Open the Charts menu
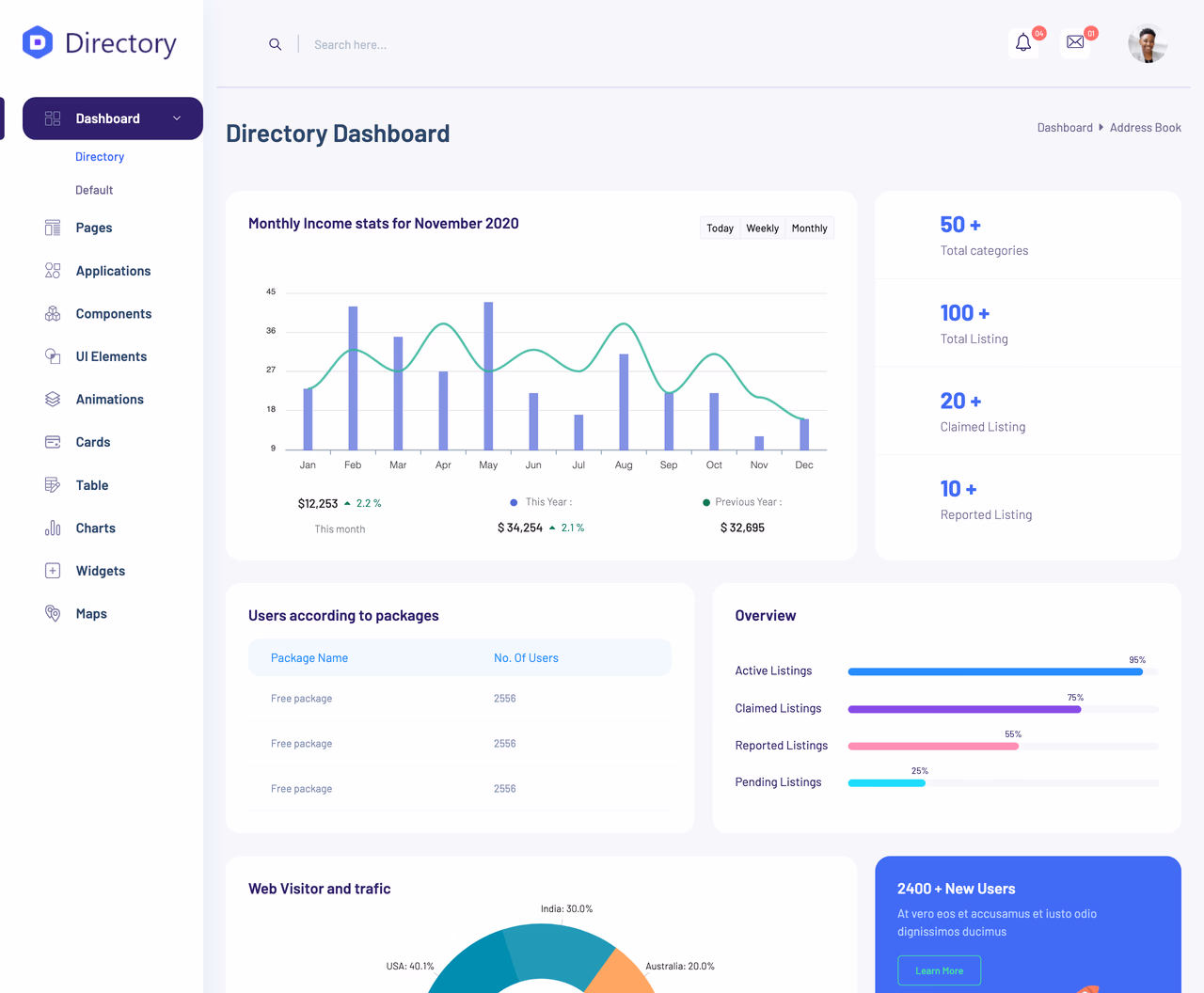Screen dimensions: 1204x993 click(96, 528)
